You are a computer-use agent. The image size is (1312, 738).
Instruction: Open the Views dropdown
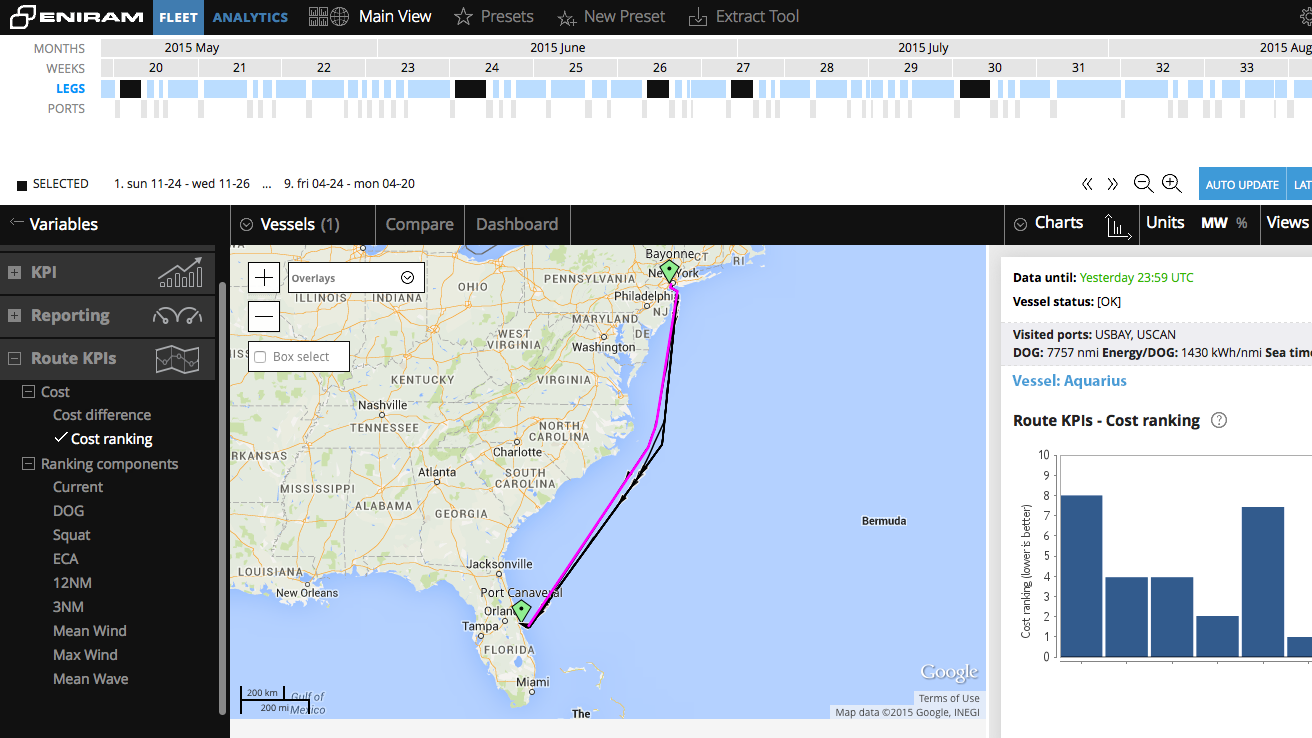click(1287, 223)
